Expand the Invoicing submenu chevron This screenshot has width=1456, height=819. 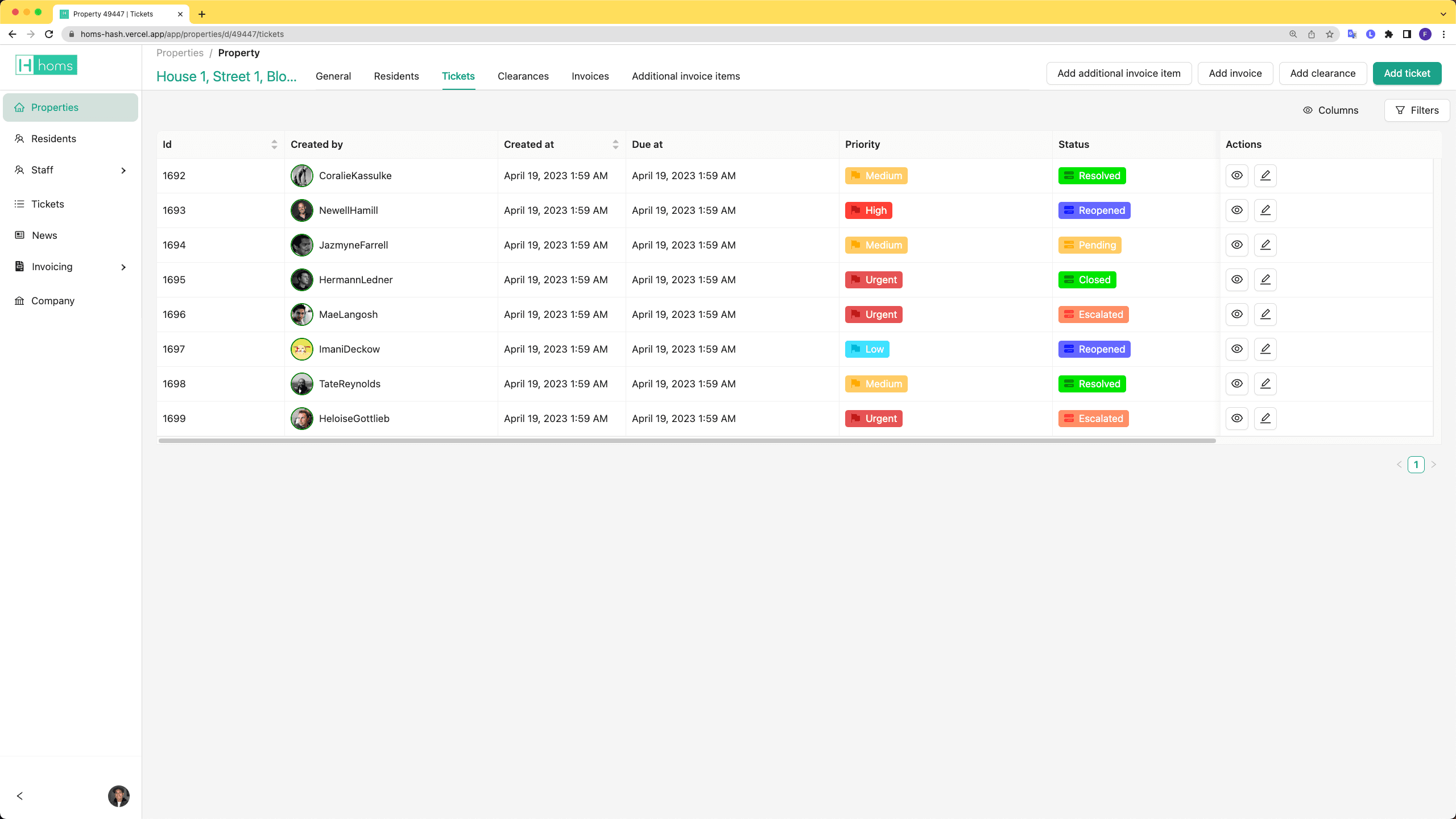pos(123,267)
